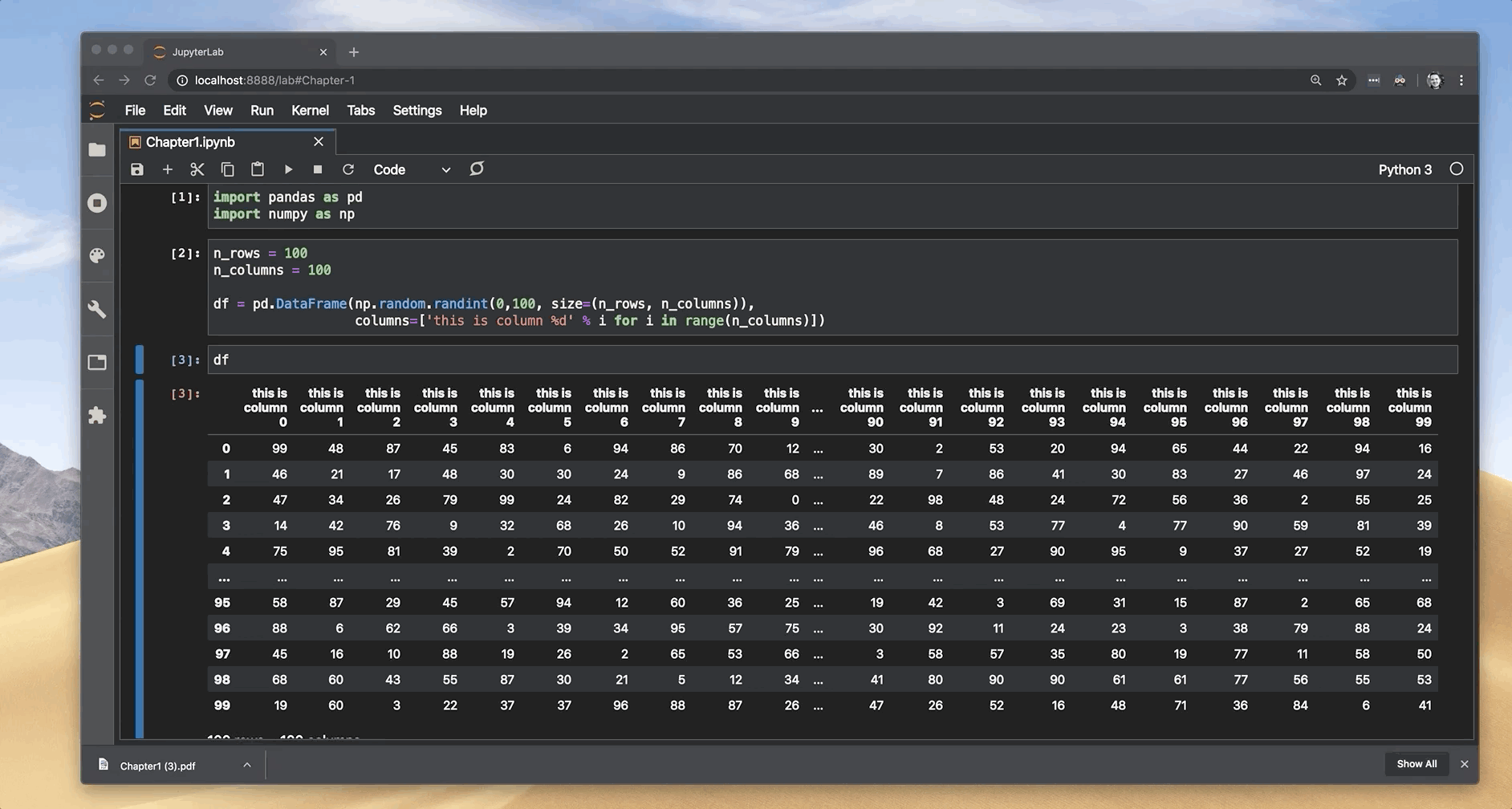Expand the Chapter1 (3).pdf download options chevron
Image resolution: width=1512 pixels, height=809 pixels.
(247, 765)
